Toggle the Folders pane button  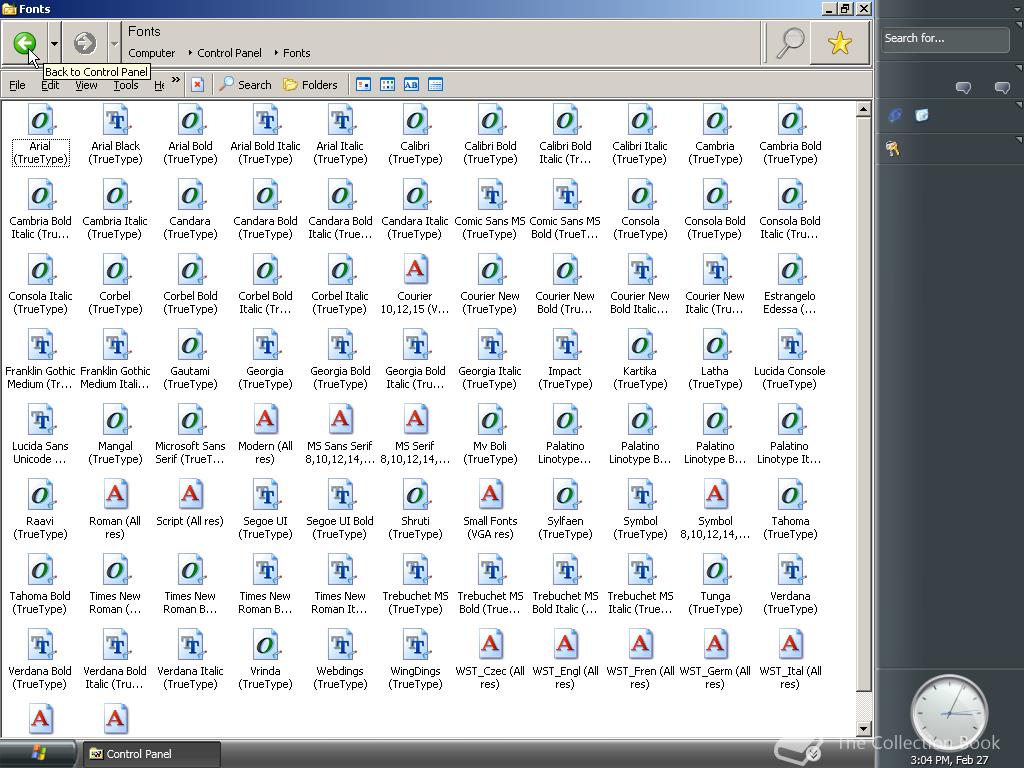pos(310,85)
